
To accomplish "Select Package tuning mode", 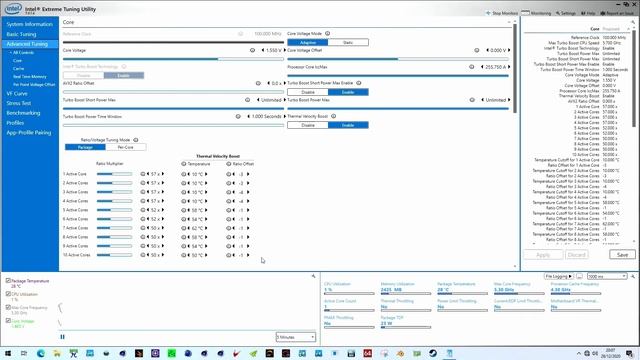I will 85,147.
